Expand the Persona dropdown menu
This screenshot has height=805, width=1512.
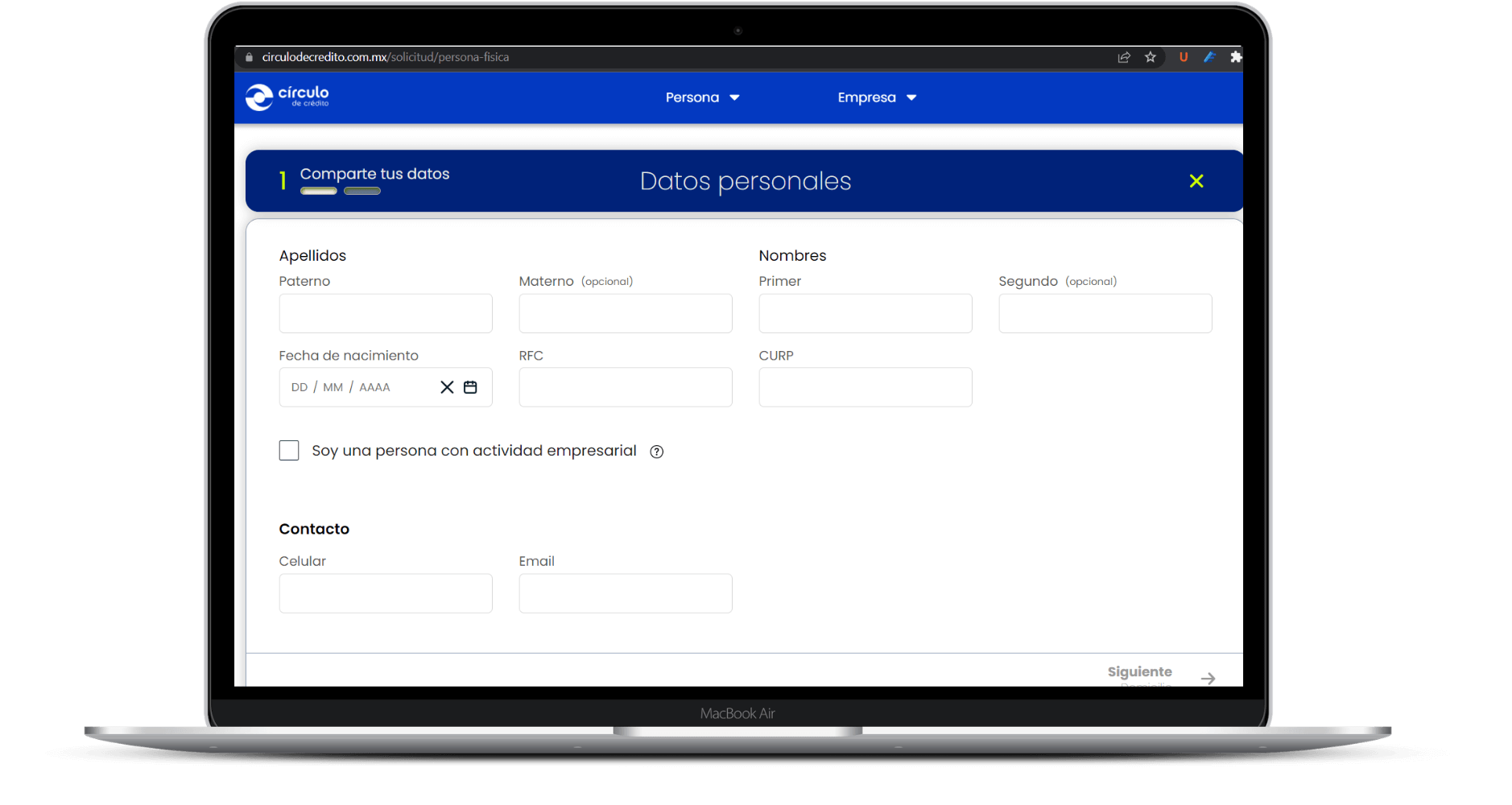click(x=702, y=97)
